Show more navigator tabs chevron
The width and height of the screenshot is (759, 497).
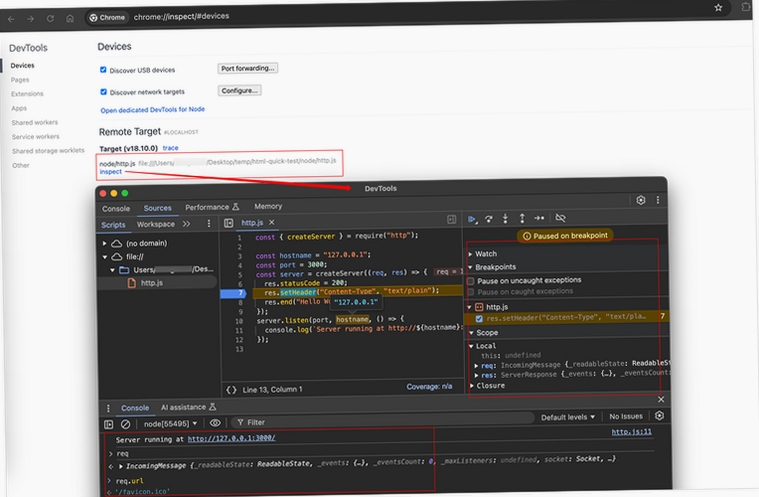(x=186, y=224)
